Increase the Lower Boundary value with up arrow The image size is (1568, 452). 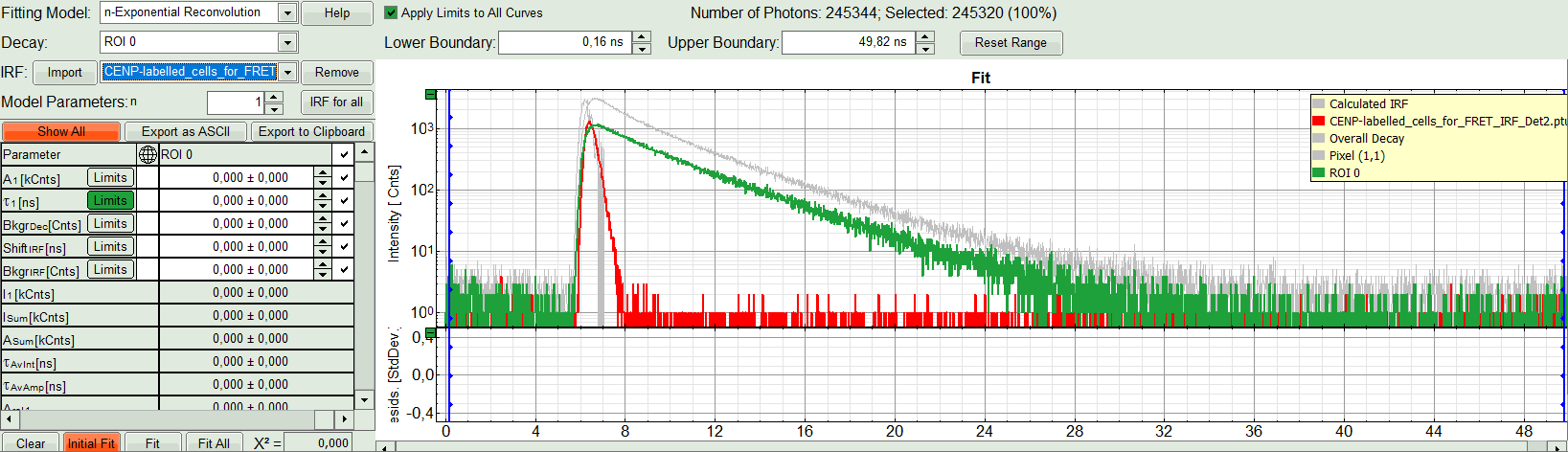point(642,37)
